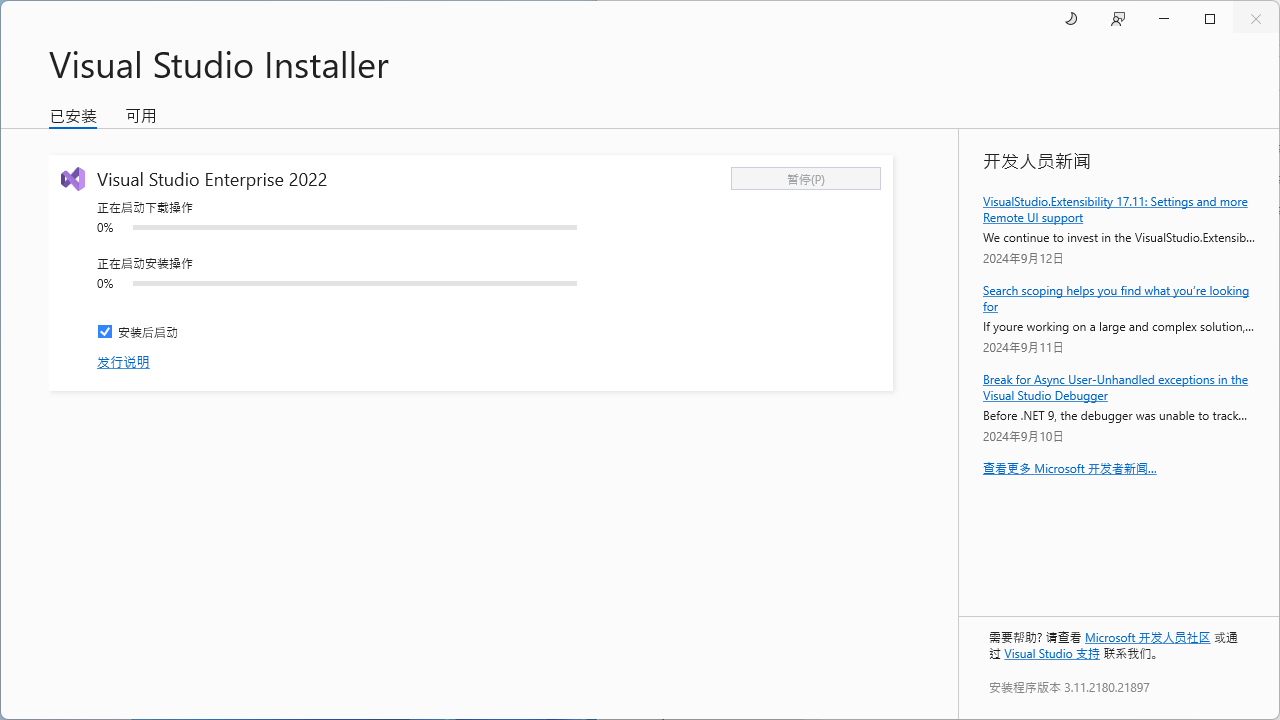
Task: Click the 暂停(P) button
Action: point(806,179)
